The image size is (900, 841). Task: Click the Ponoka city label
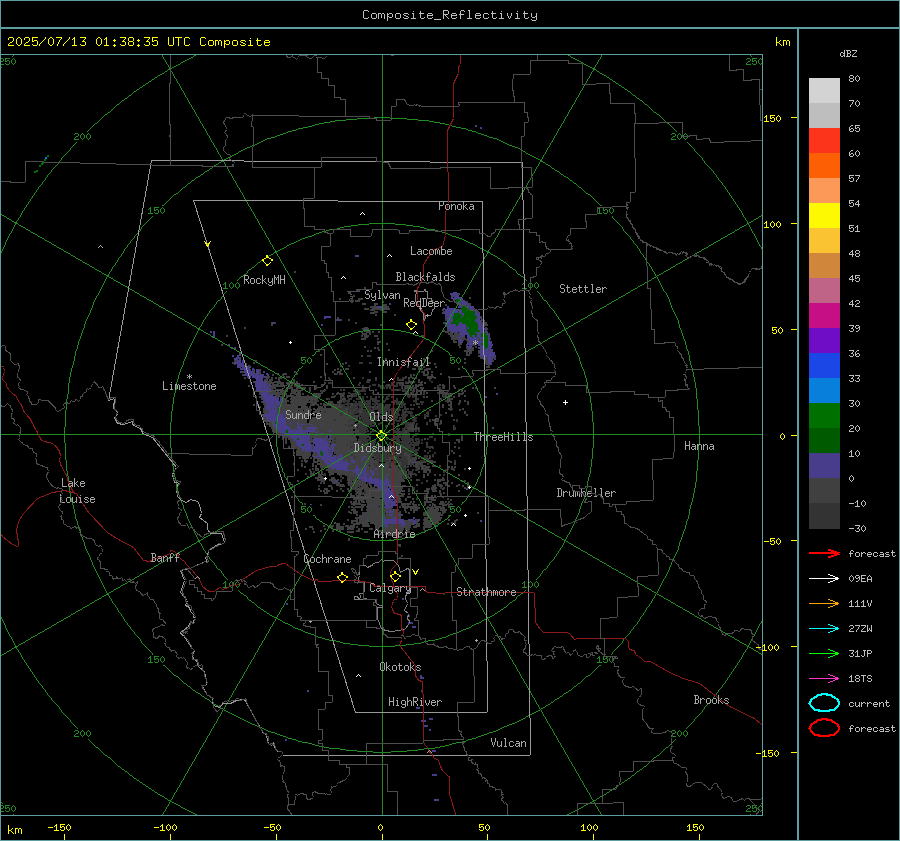point(456,206)
